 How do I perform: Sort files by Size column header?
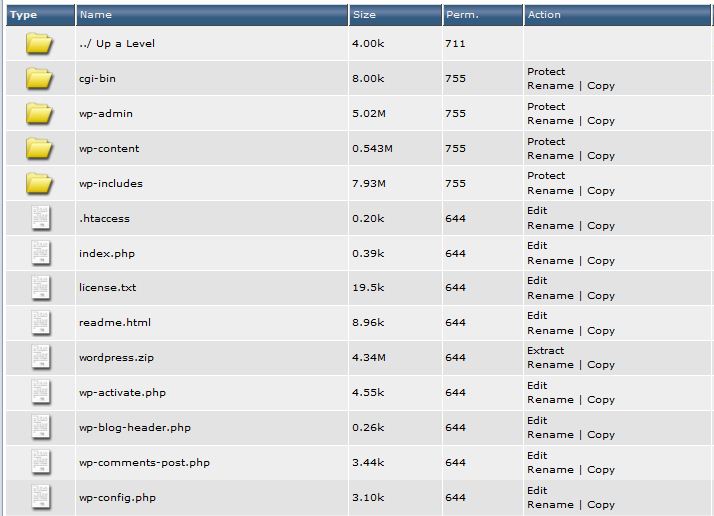point(364,15)
